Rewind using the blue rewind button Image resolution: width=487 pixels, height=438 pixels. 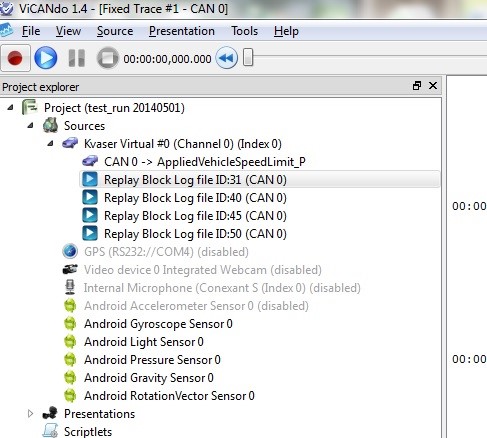tap(227, 58)
